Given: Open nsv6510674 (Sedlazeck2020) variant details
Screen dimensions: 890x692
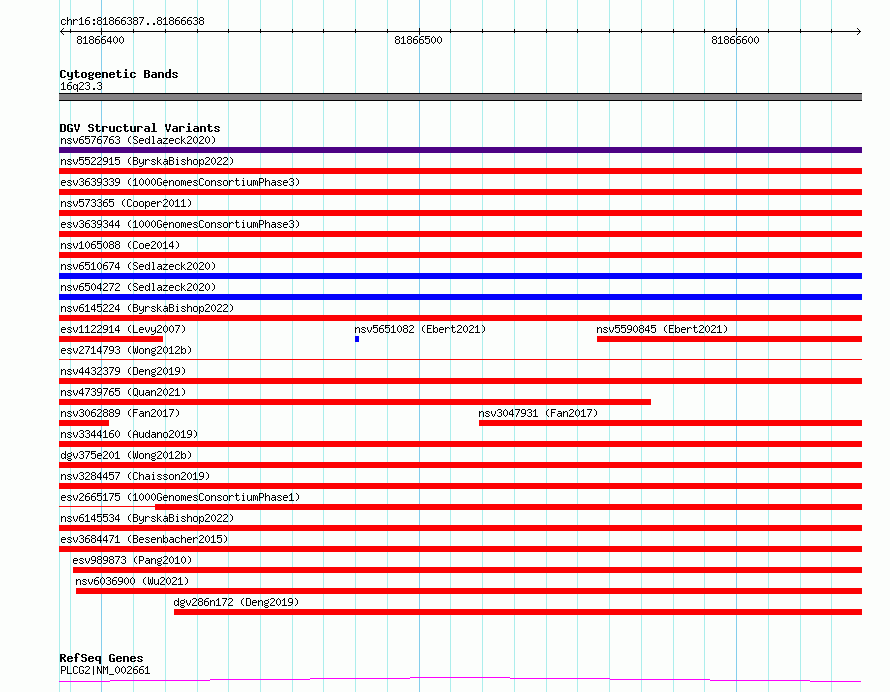Looking at the screenshot, I should (x=138, y=266).
